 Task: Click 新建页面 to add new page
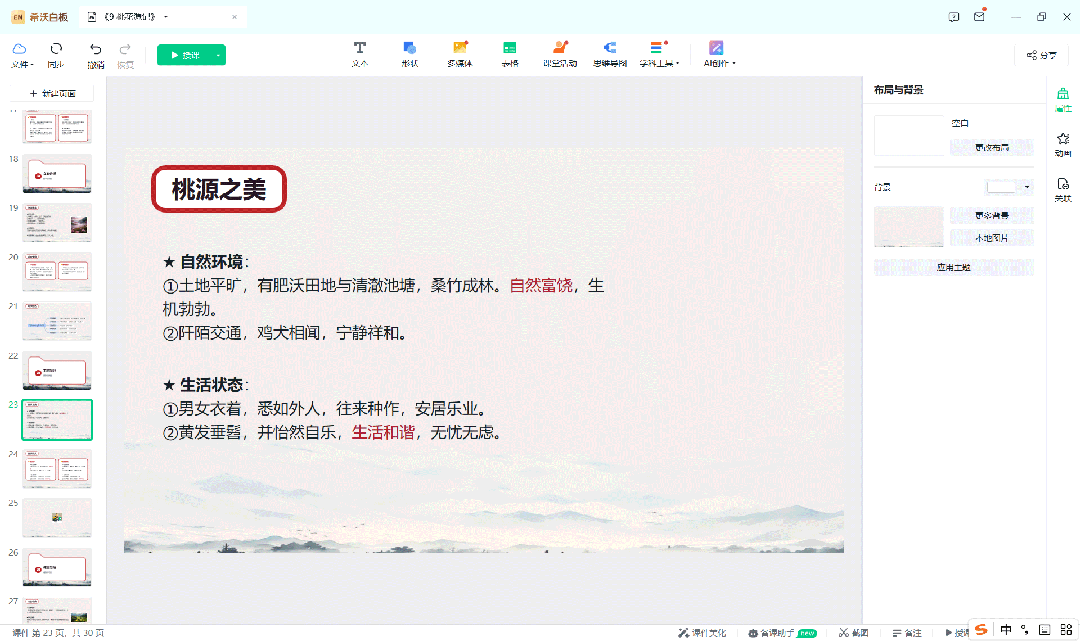tap(54, 93)
